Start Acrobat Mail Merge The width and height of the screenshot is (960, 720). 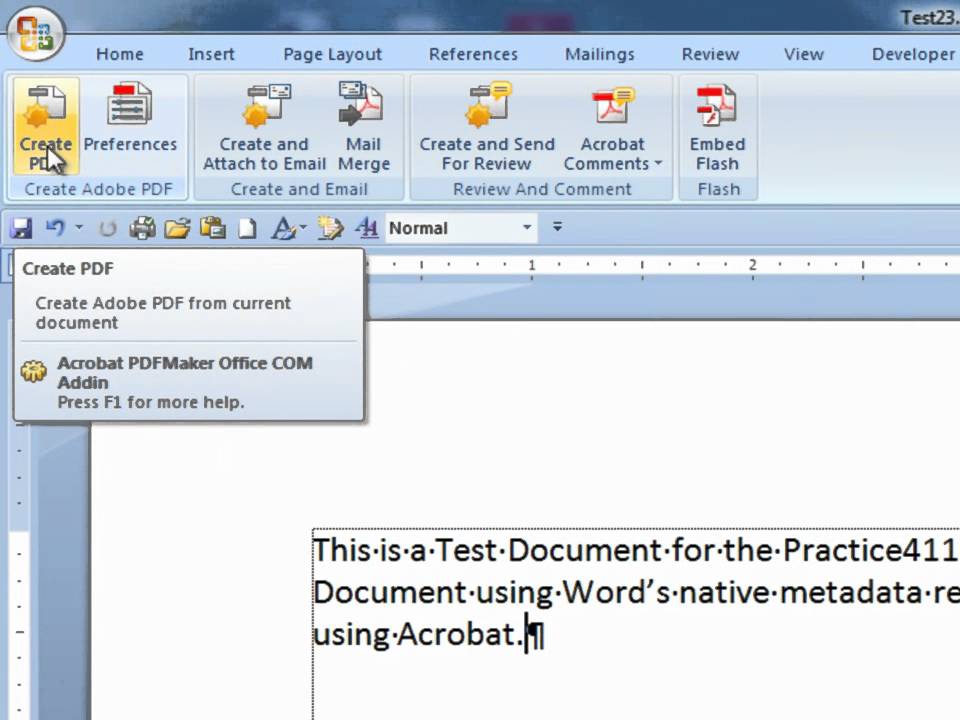point(364,127)
